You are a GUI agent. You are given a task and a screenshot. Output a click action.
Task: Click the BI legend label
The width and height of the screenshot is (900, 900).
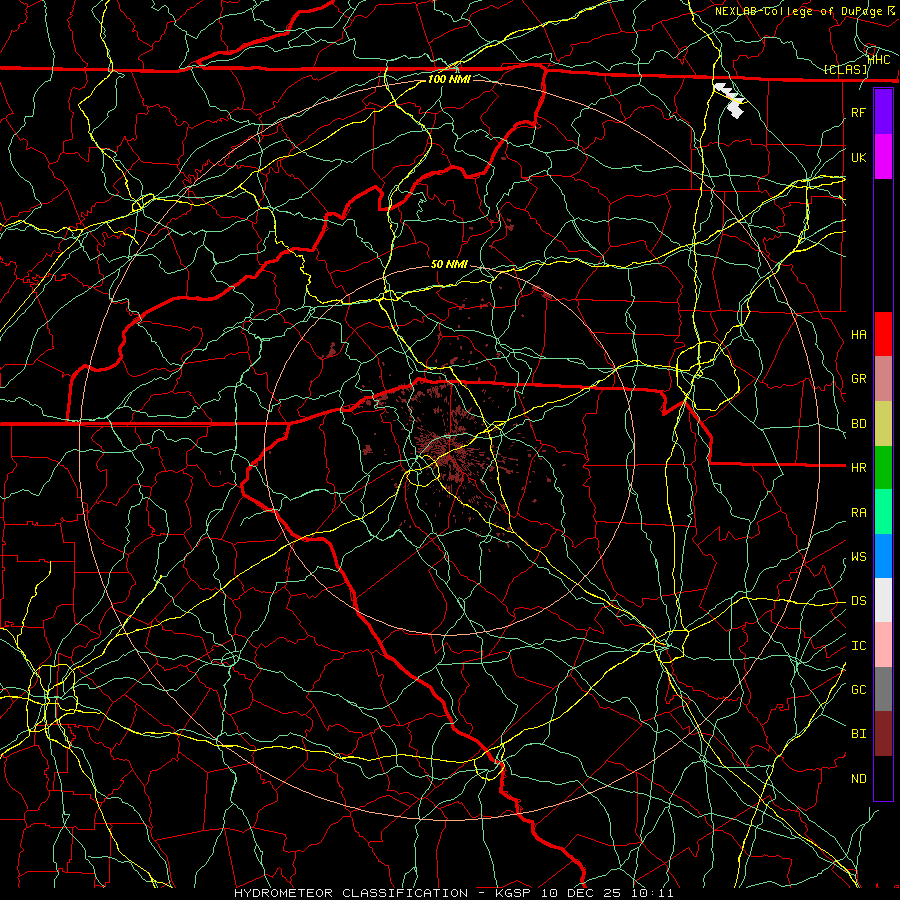coord(858,734)
